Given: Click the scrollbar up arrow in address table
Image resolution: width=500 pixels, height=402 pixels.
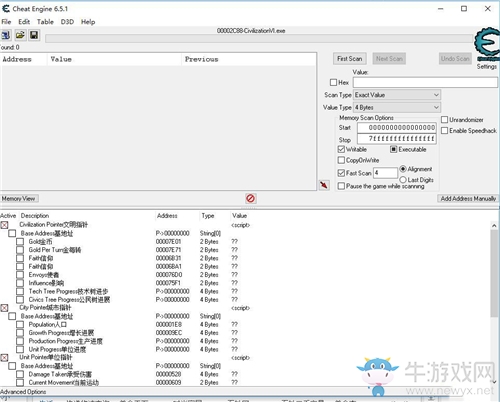Looking at the screenshot, I should point(494,226).
